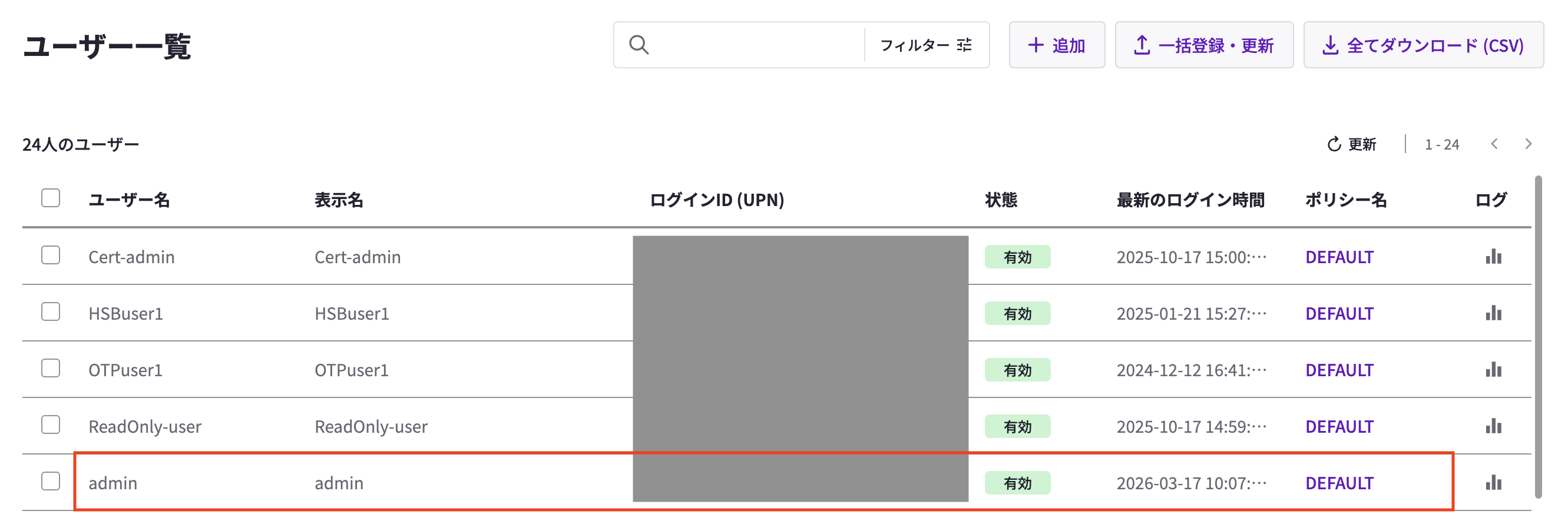Check the admin row checkbox
The width and height of the screenshot is (1568, 524).
(51, 482)
